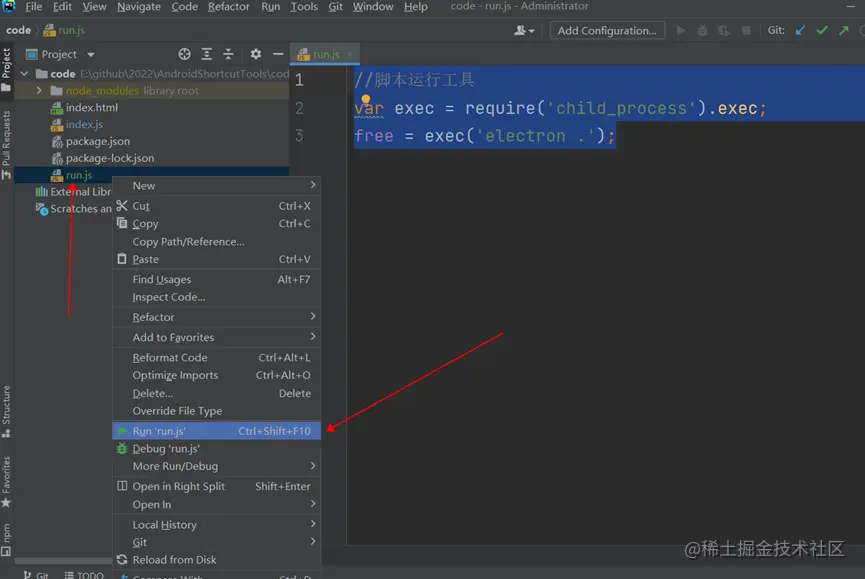Screen dimensions: 865x579
Task: Open the Pull Requests side tab
Action: coord(6,144)
